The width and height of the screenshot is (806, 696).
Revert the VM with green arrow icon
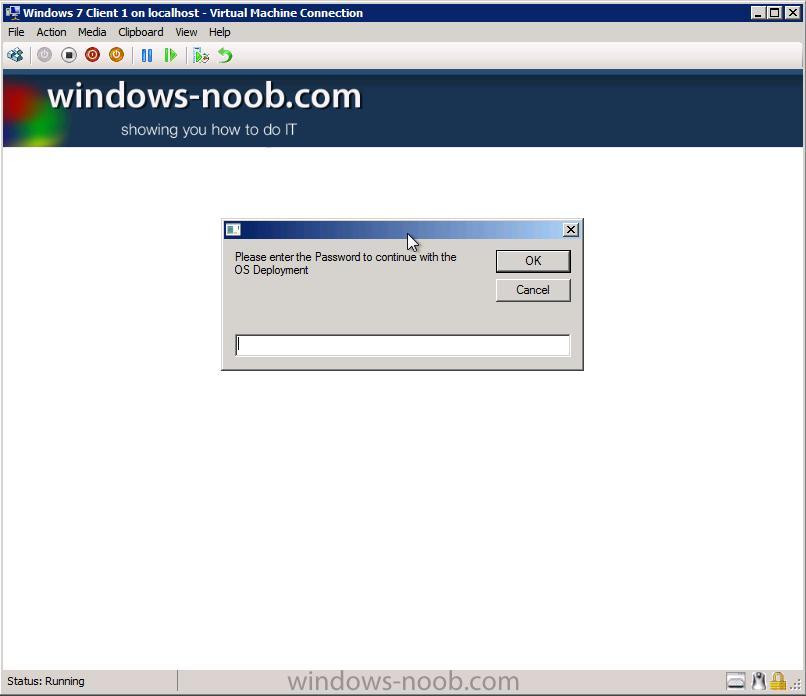point(225,55)
